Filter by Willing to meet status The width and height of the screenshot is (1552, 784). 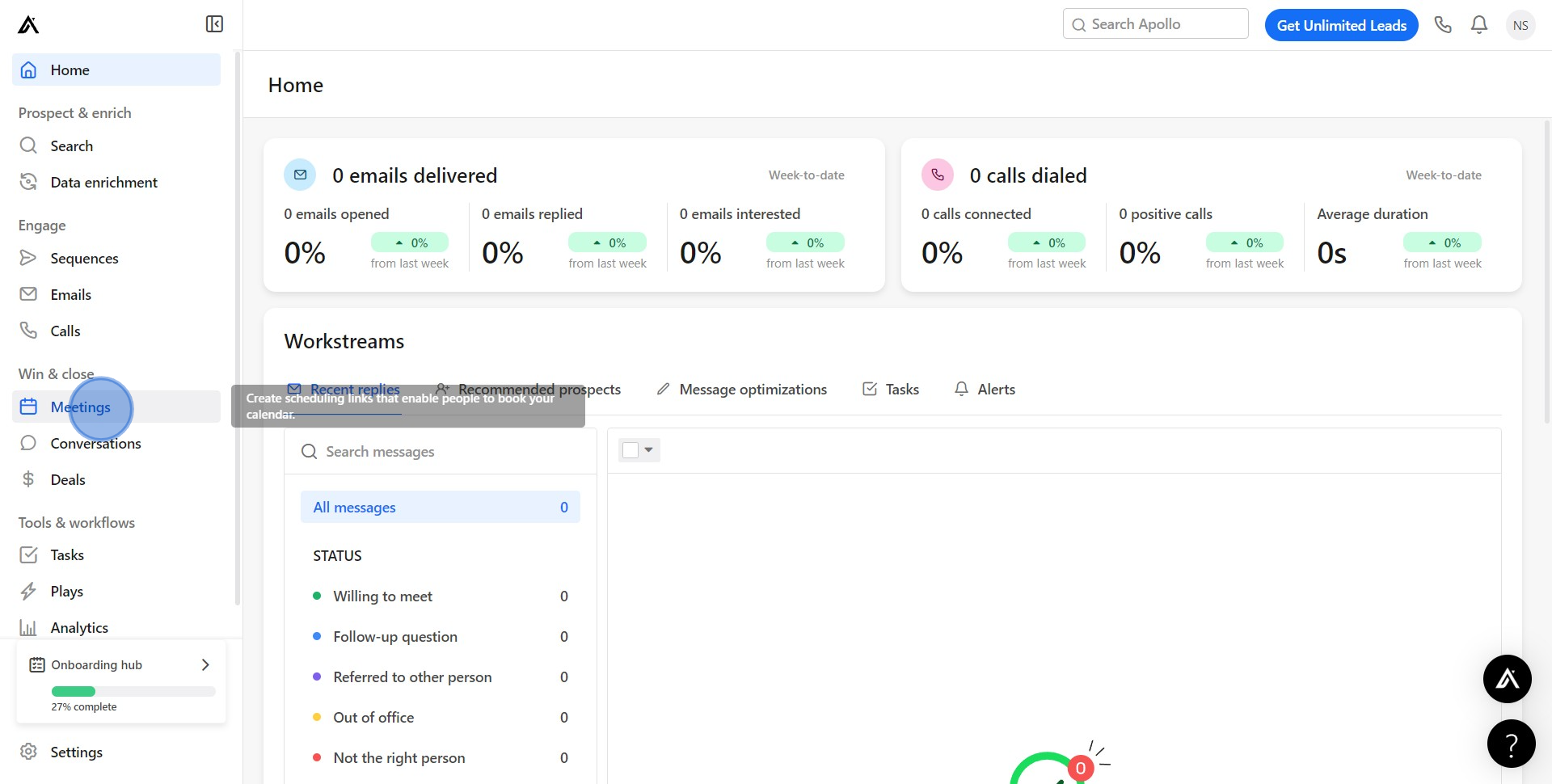point(441,596)
